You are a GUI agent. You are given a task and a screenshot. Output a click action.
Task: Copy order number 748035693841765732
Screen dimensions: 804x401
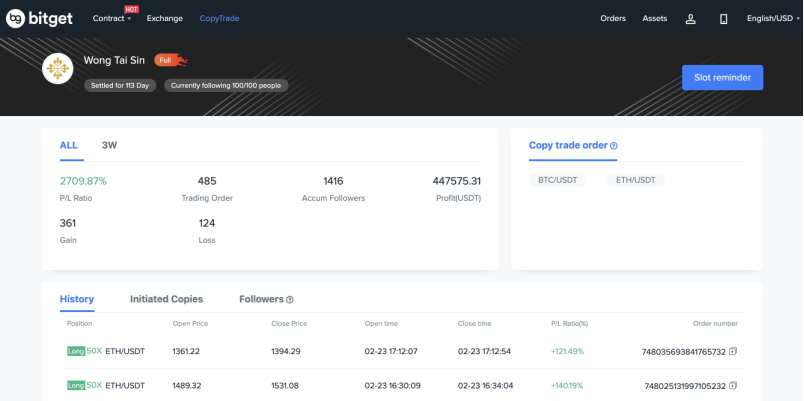733,351
